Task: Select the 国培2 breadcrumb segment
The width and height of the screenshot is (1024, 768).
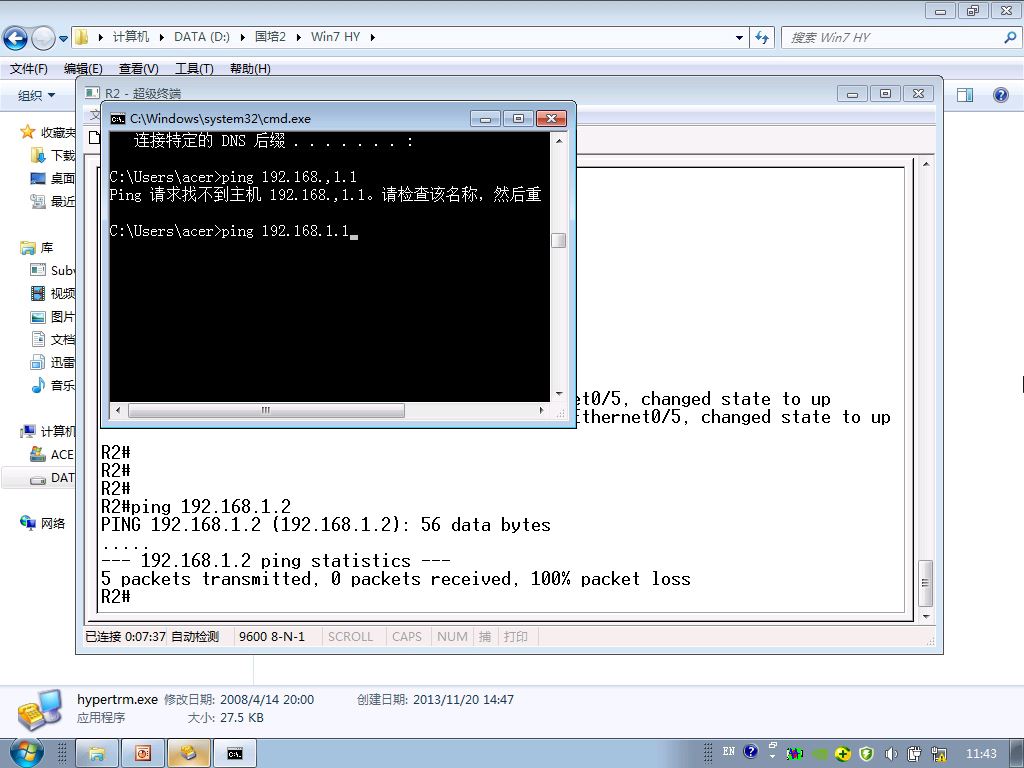Action: pyautogui.click(x=270, y=37)
